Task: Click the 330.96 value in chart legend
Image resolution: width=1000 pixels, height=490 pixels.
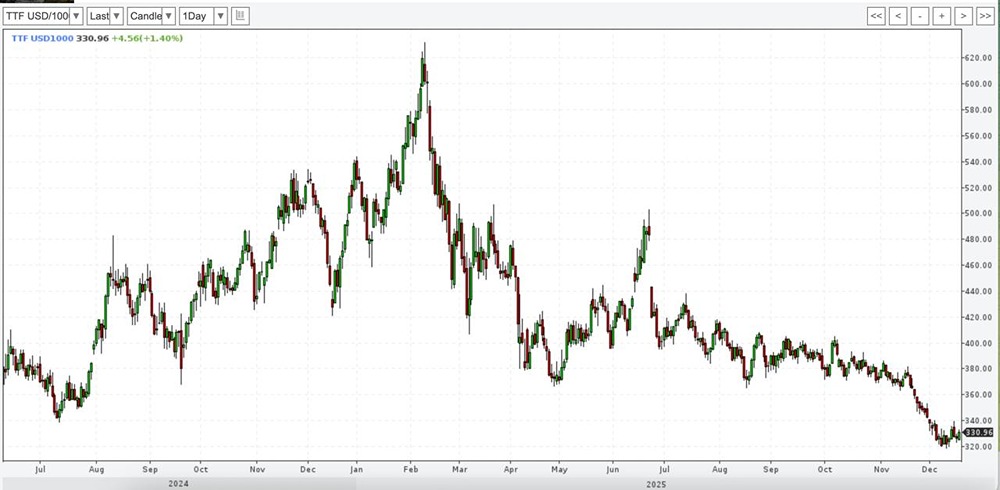Action: coord(92,38)
